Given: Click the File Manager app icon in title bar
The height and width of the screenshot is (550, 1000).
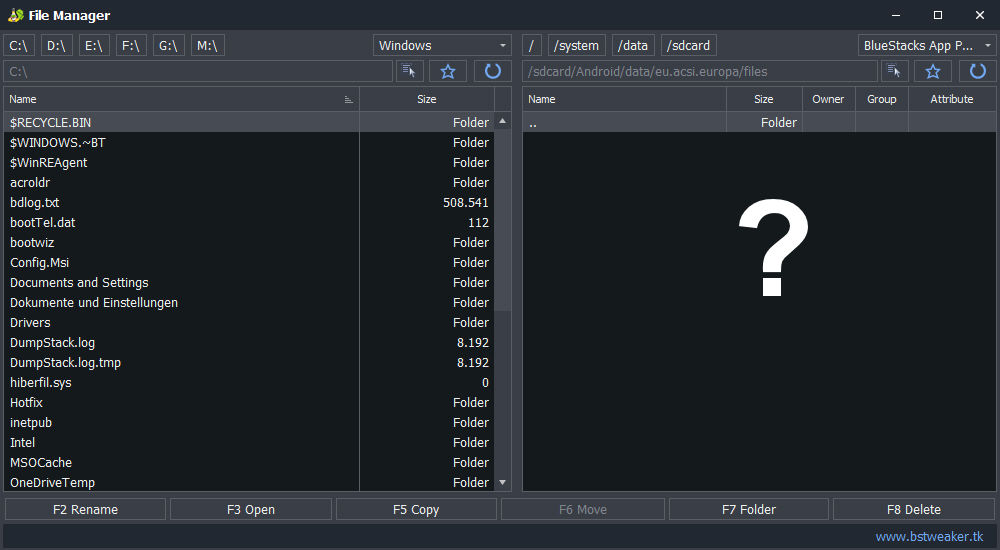Looking at the screenshot, I should tap(15, 15).
